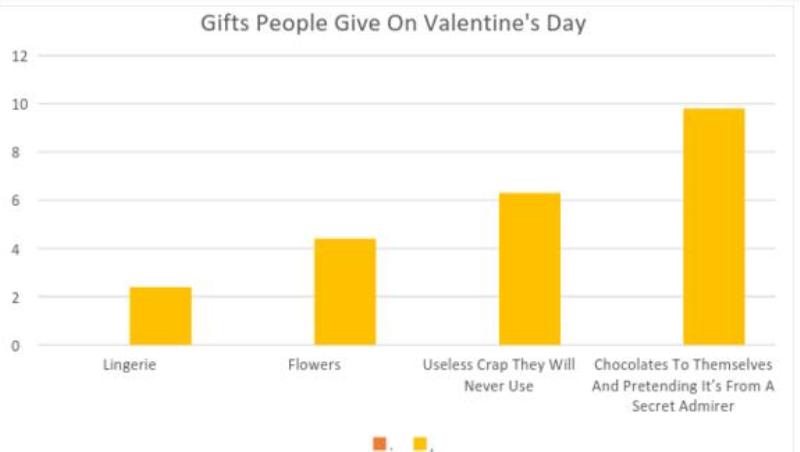Click the orange legend swatch
The width and height of the screenshot is (800, 452).
pos(380,444)
